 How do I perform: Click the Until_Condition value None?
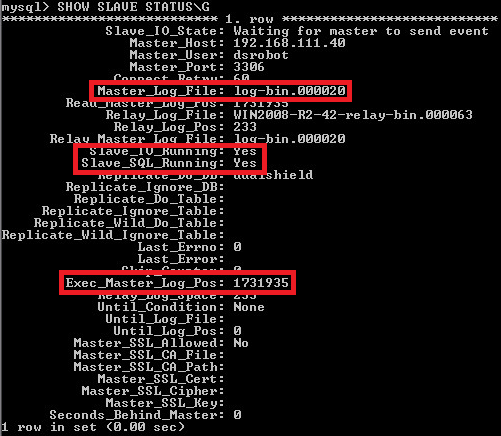coord(249,307)
